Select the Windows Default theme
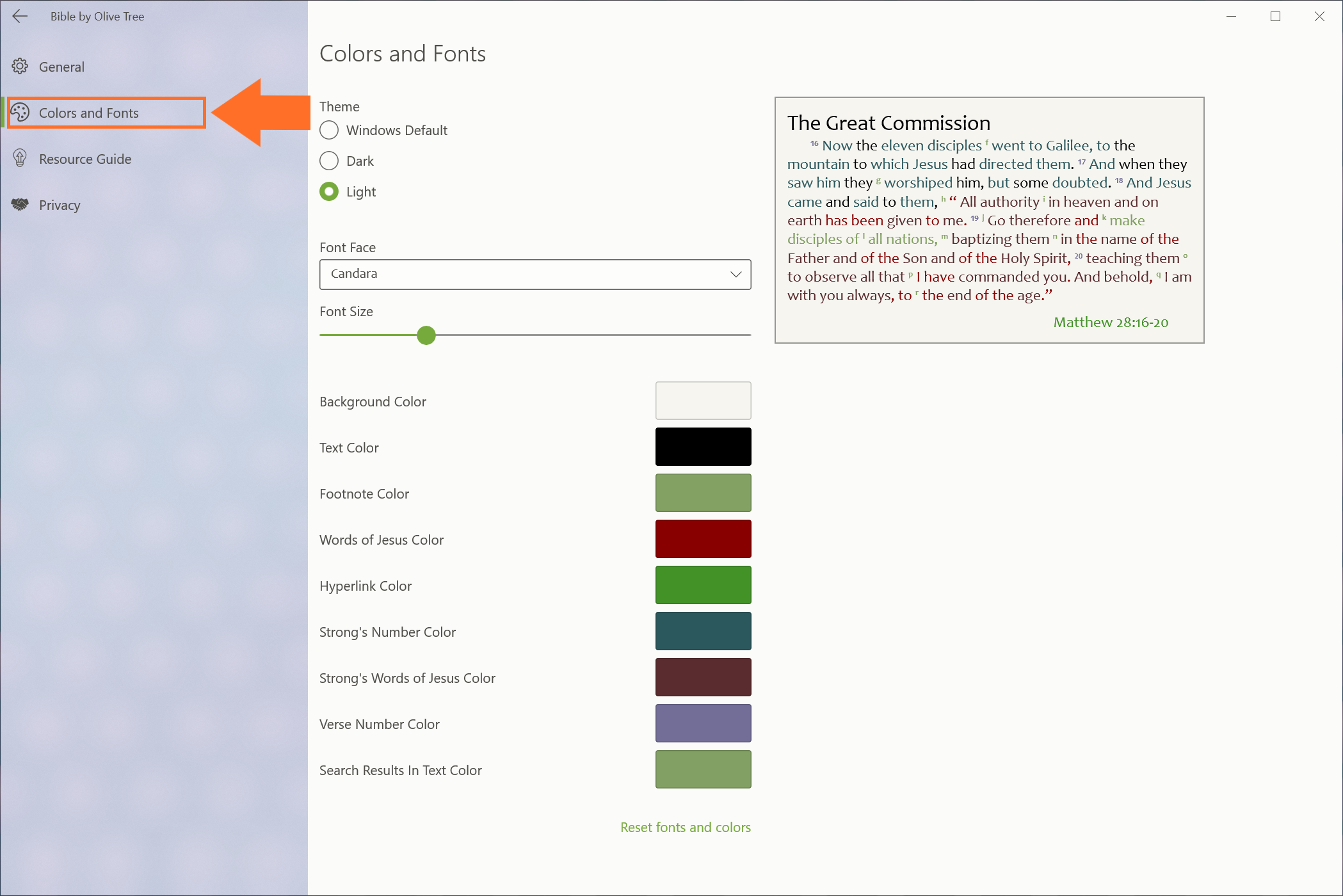1343x896 pixels. [x=329, y=131]
